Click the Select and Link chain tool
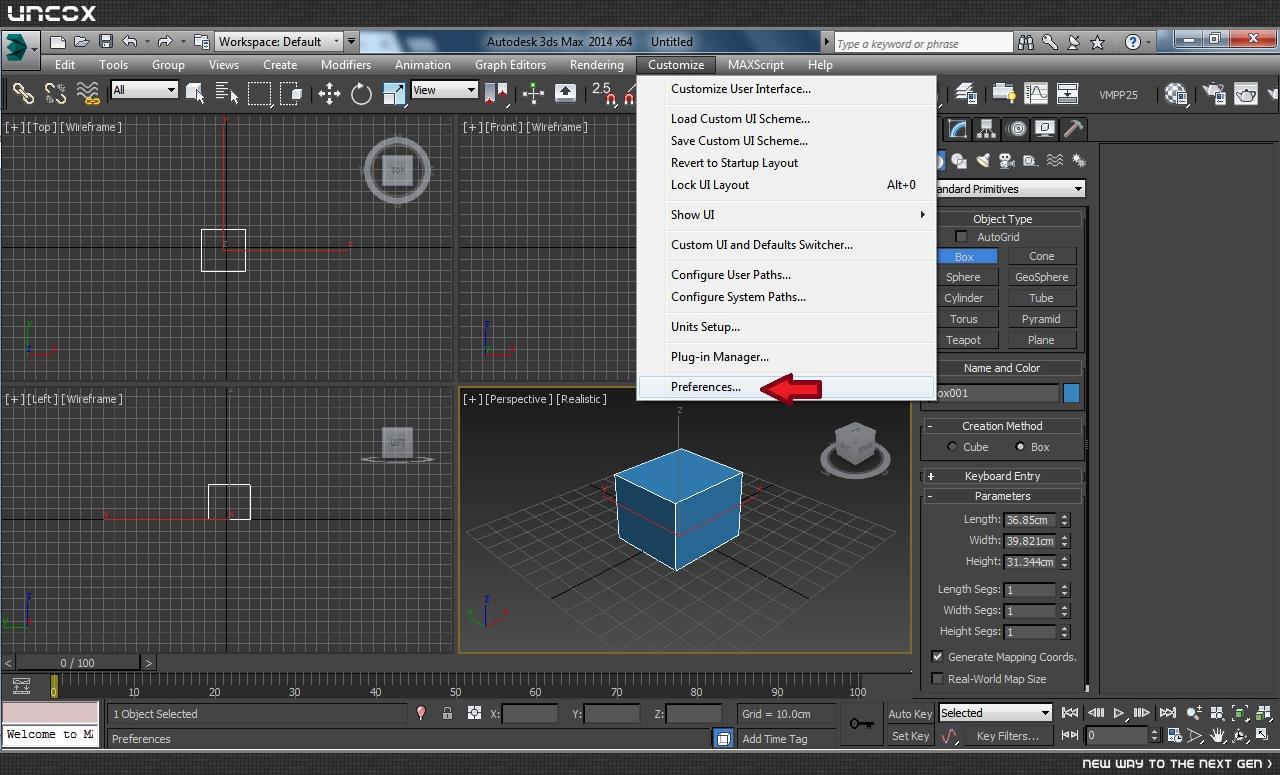This screenshot has width=1280, height=775. tap(22, 94)
